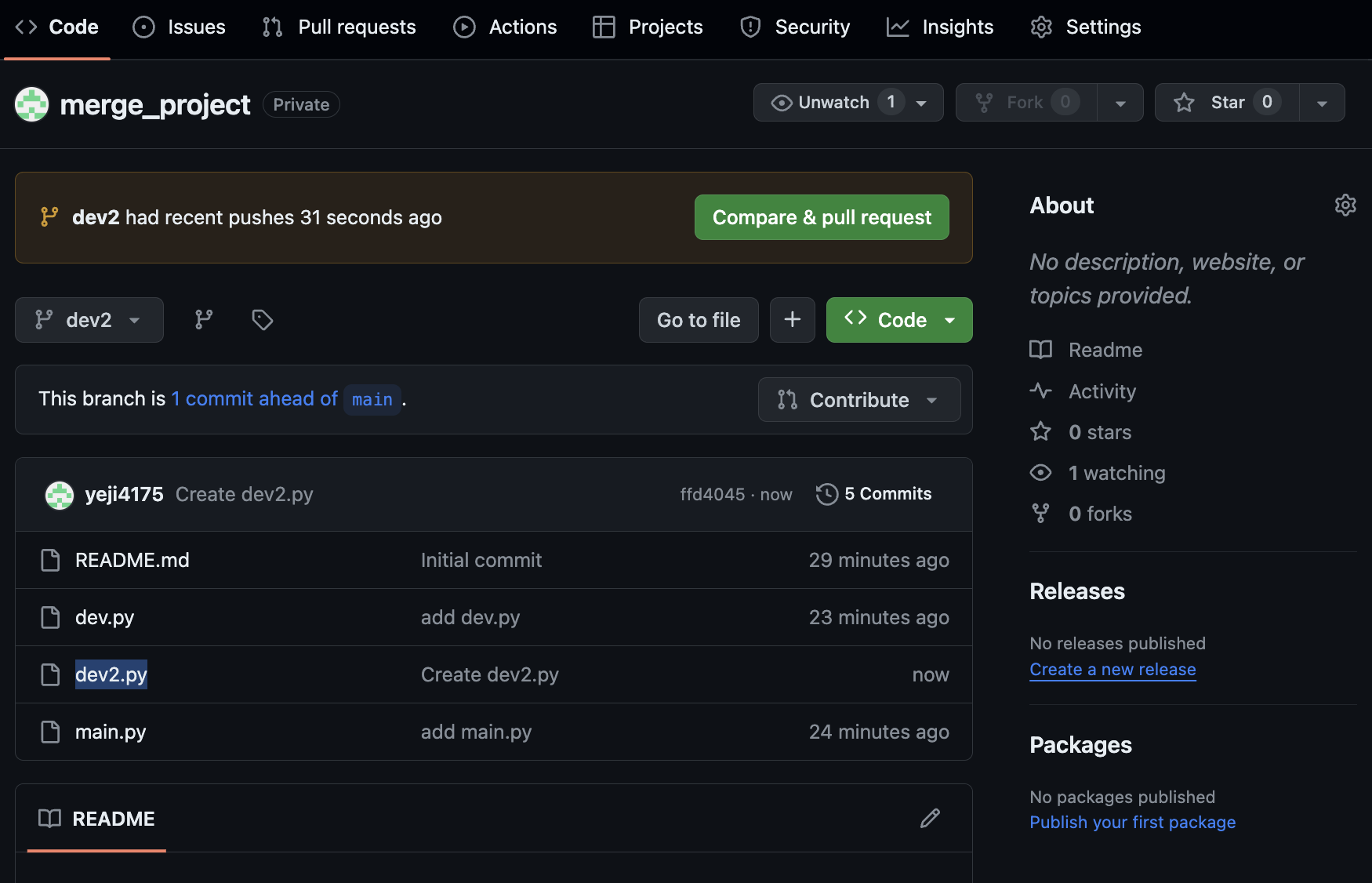Image resolution: width=1372 pixels, height=883 pixels.
Task: Click the pencil icon to edit README
Action: tap(930, 819)
